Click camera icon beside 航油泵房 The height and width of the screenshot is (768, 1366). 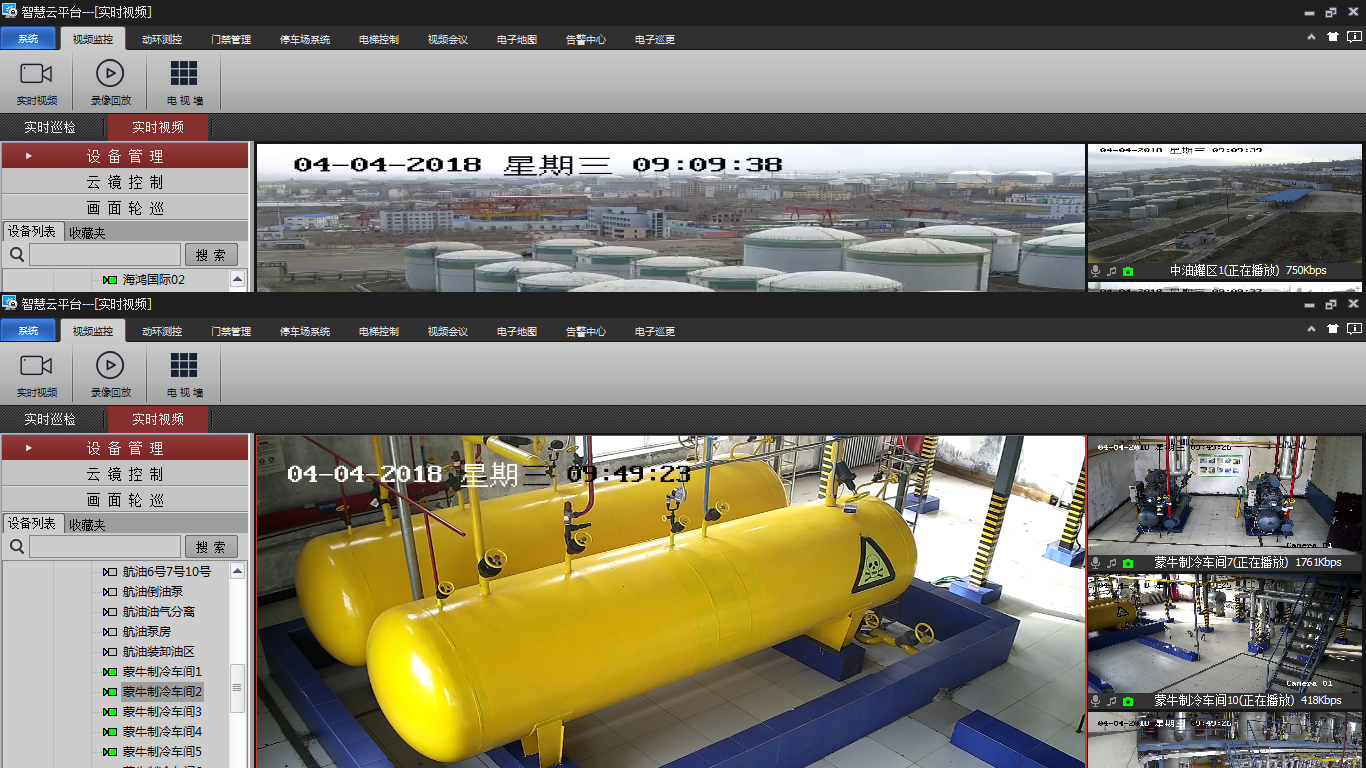pyautogui.click(x=110, y=632)
